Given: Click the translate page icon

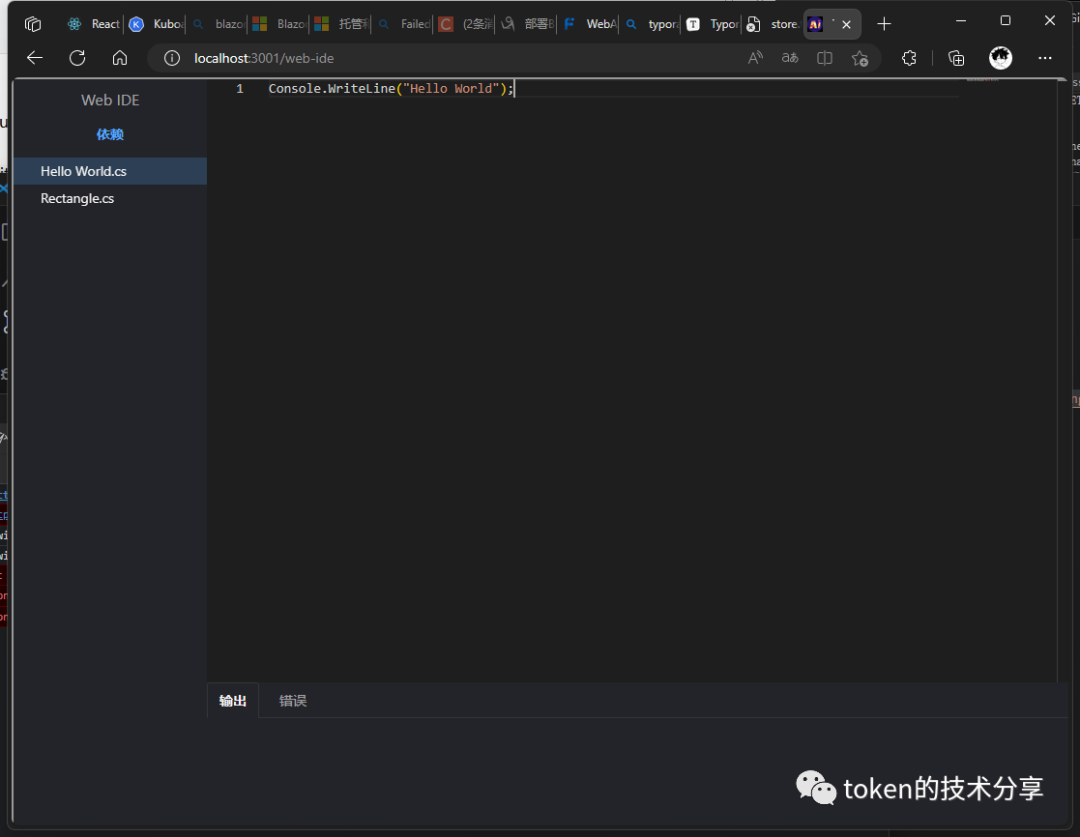Looking at the screenshot, I should click(790, 58).
